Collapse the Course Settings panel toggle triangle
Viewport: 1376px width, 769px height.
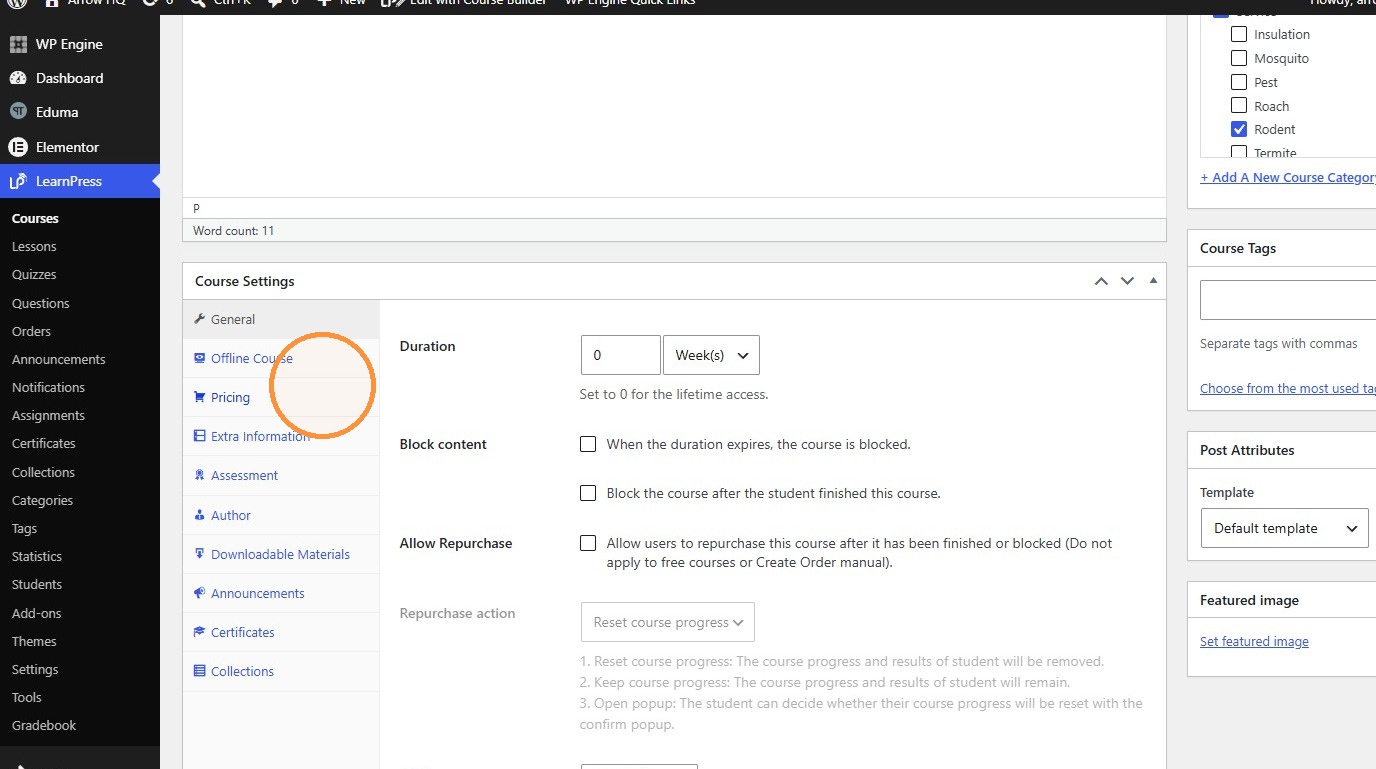[1153, 281]
